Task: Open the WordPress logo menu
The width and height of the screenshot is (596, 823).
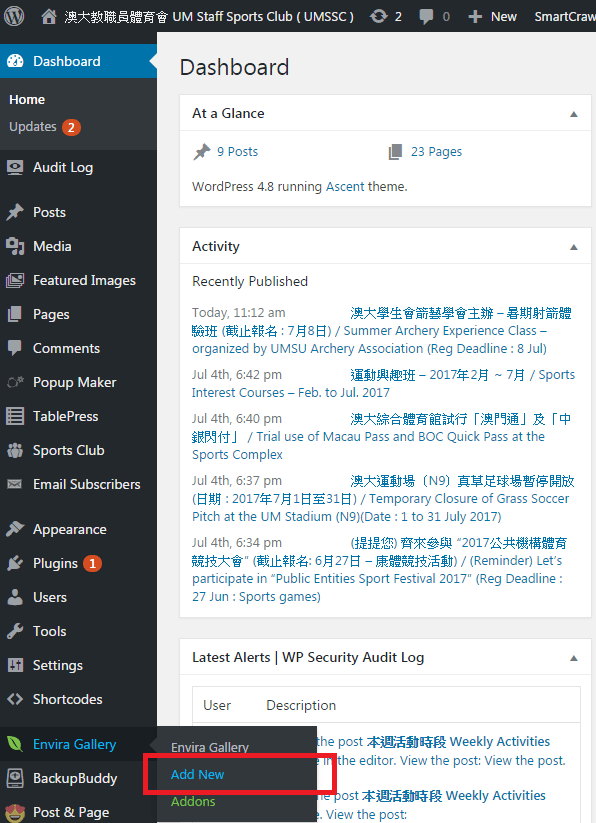Action: (x=14, y=16)
